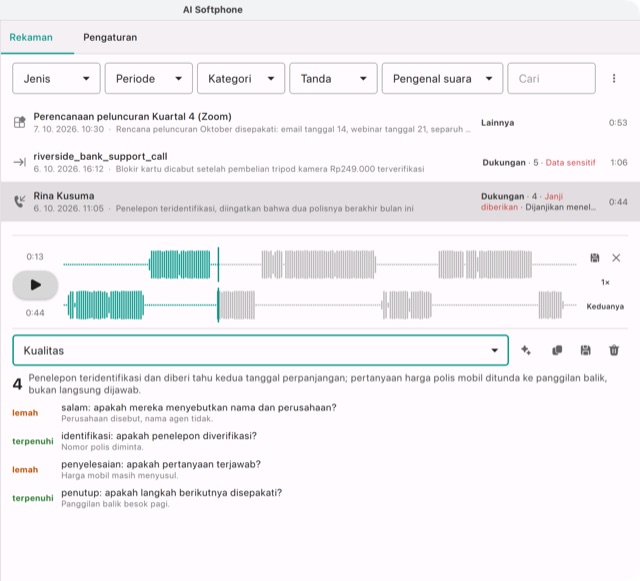This screenshot has width=640, height=581.
Task: Click the terpenuhi status beside penutup
Action: (33, 498)
